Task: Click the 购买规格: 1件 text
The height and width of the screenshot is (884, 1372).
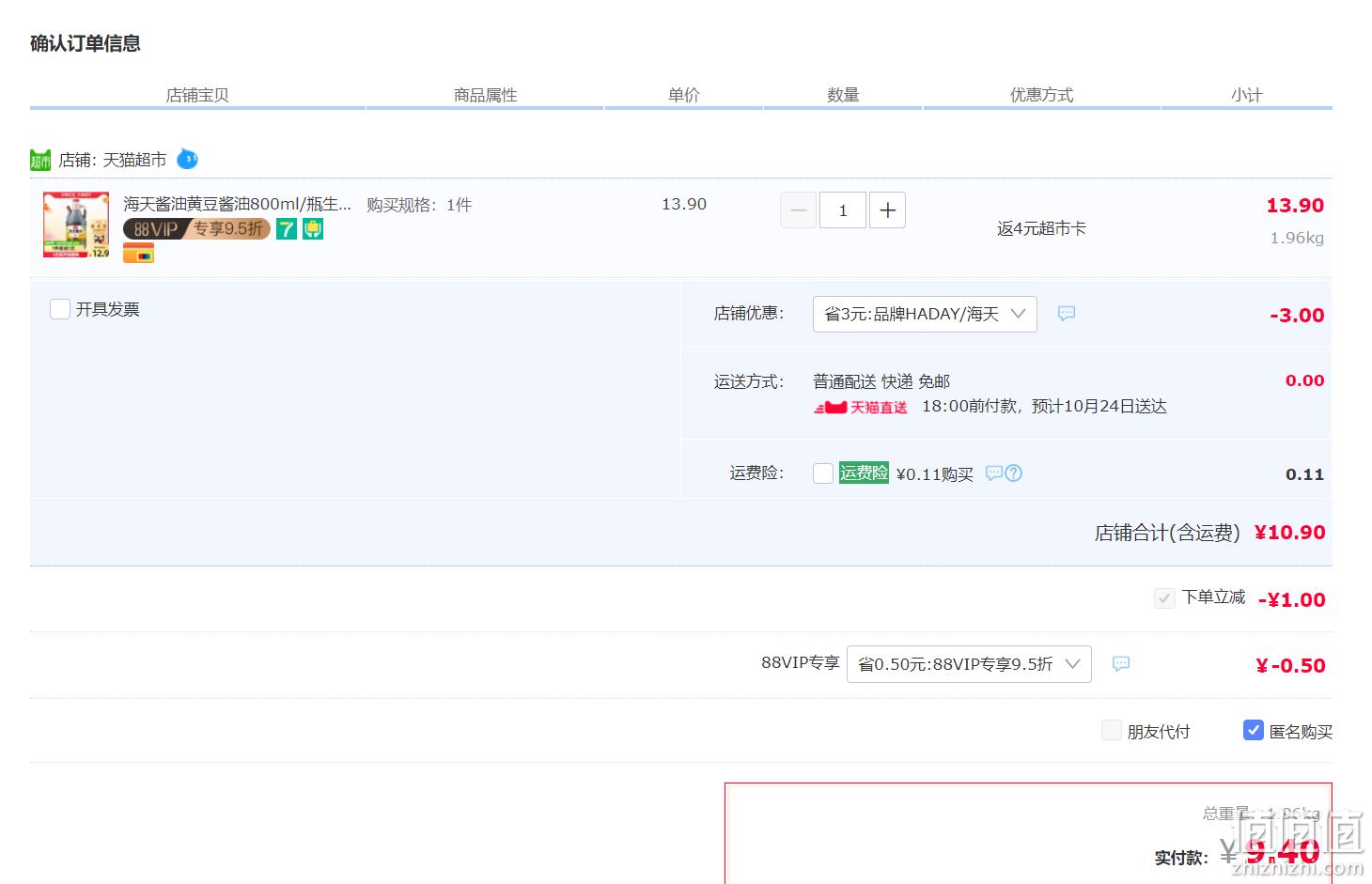Action: pyautogui.click(x=419, y=205)
